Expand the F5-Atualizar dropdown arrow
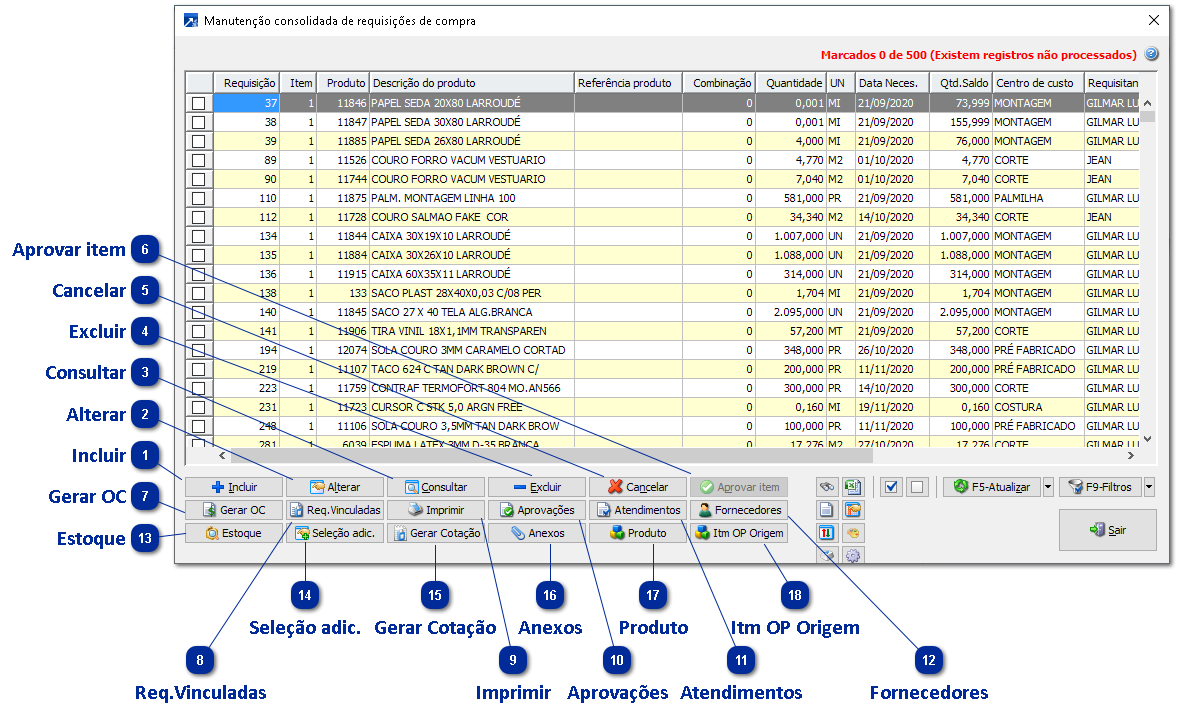 (1047, 487)
